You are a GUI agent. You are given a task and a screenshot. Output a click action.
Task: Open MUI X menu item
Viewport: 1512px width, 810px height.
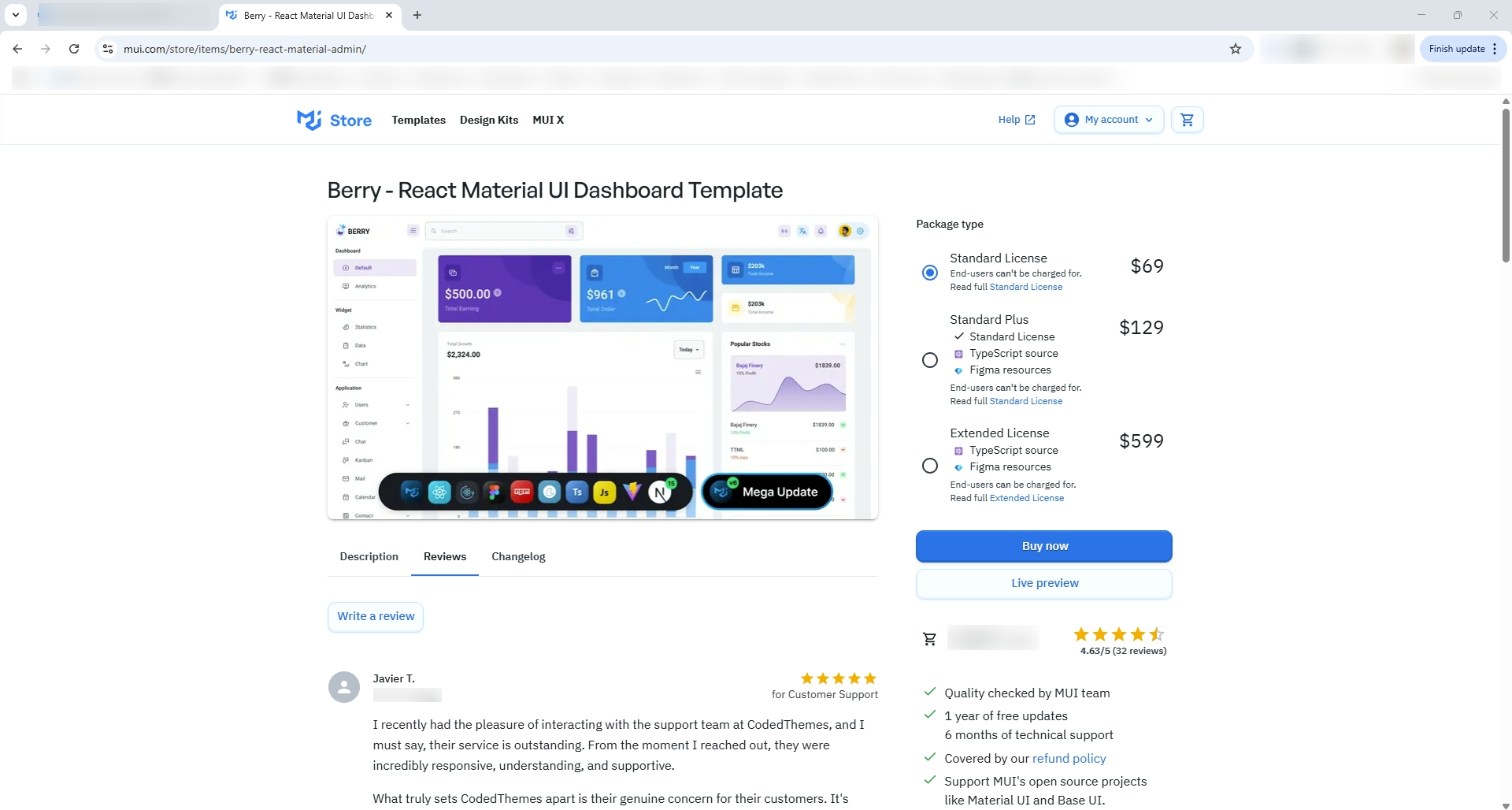pyautogui.click(x=548, y=120)
